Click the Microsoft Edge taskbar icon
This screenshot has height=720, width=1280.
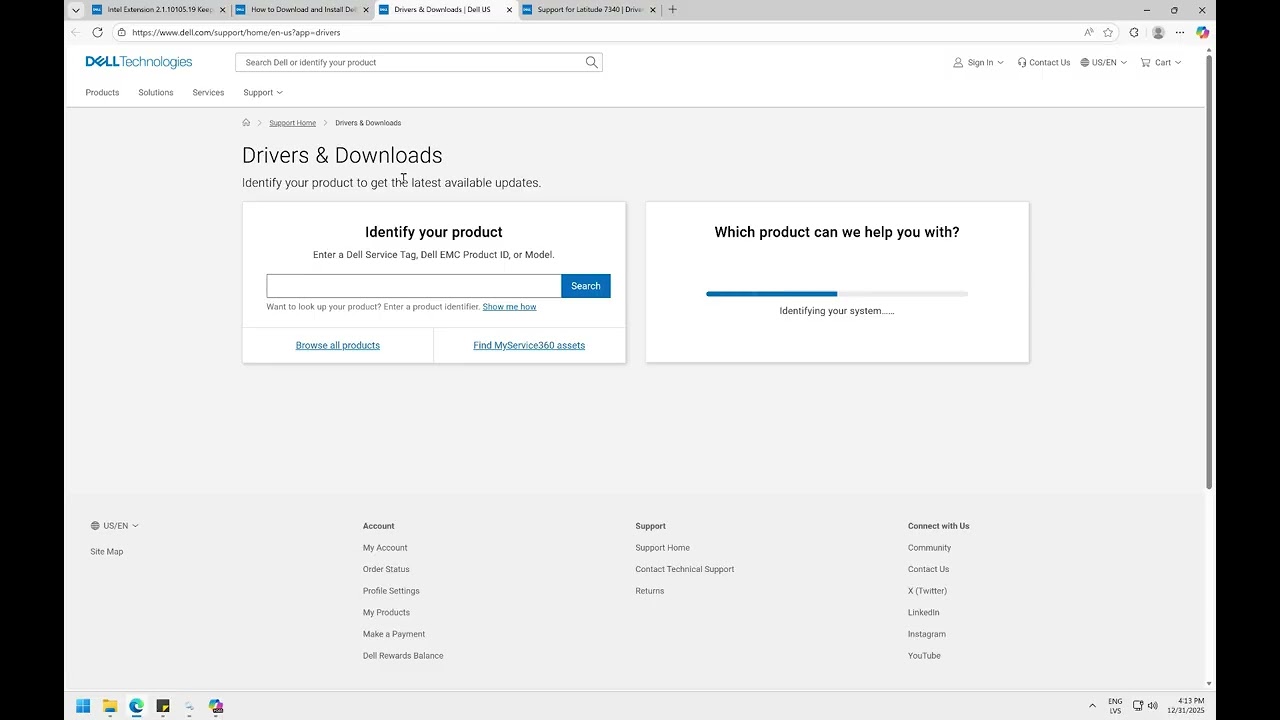click(136, 706)
